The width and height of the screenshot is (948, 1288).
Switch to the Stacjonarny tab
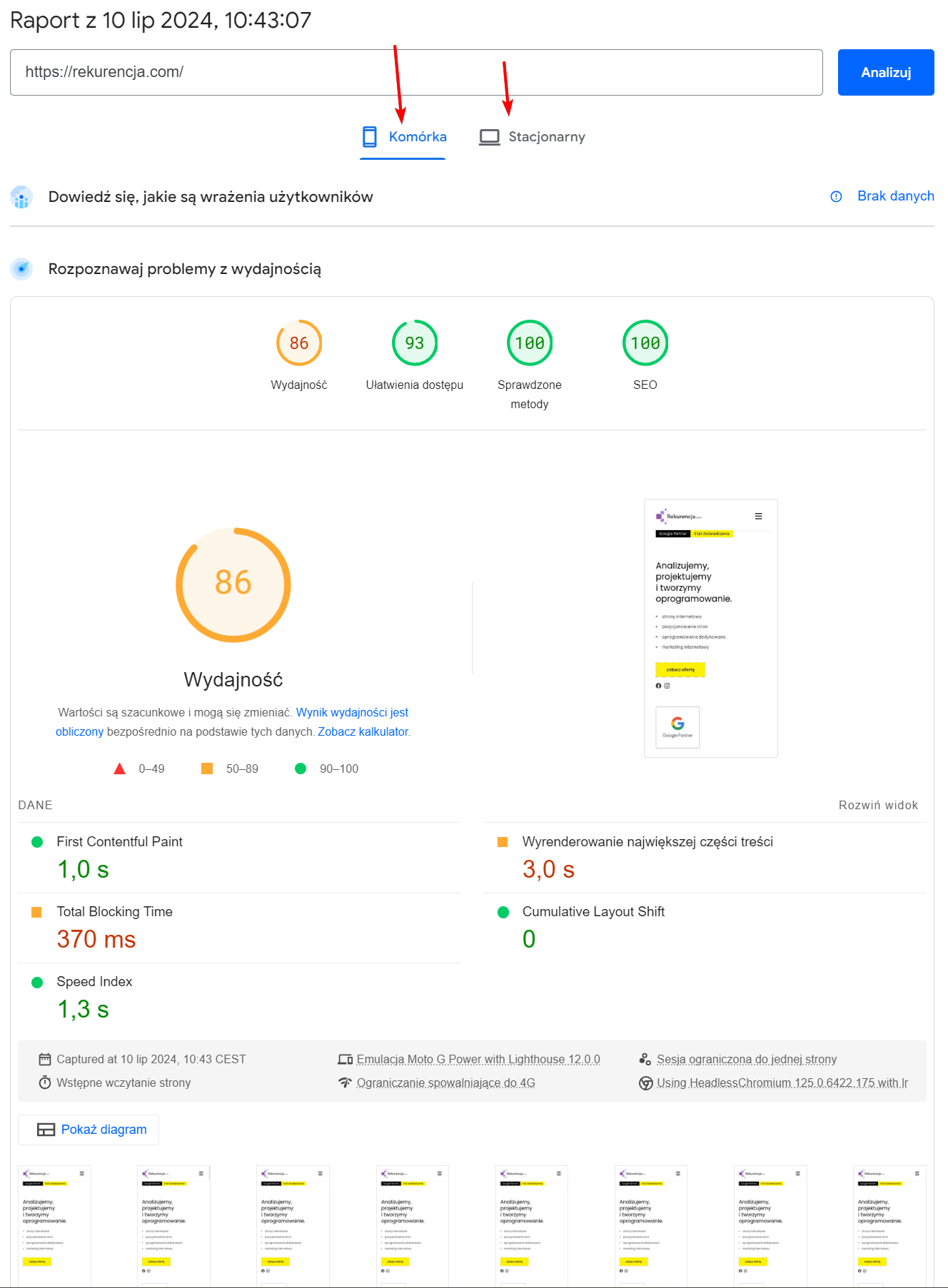(533, 137)
